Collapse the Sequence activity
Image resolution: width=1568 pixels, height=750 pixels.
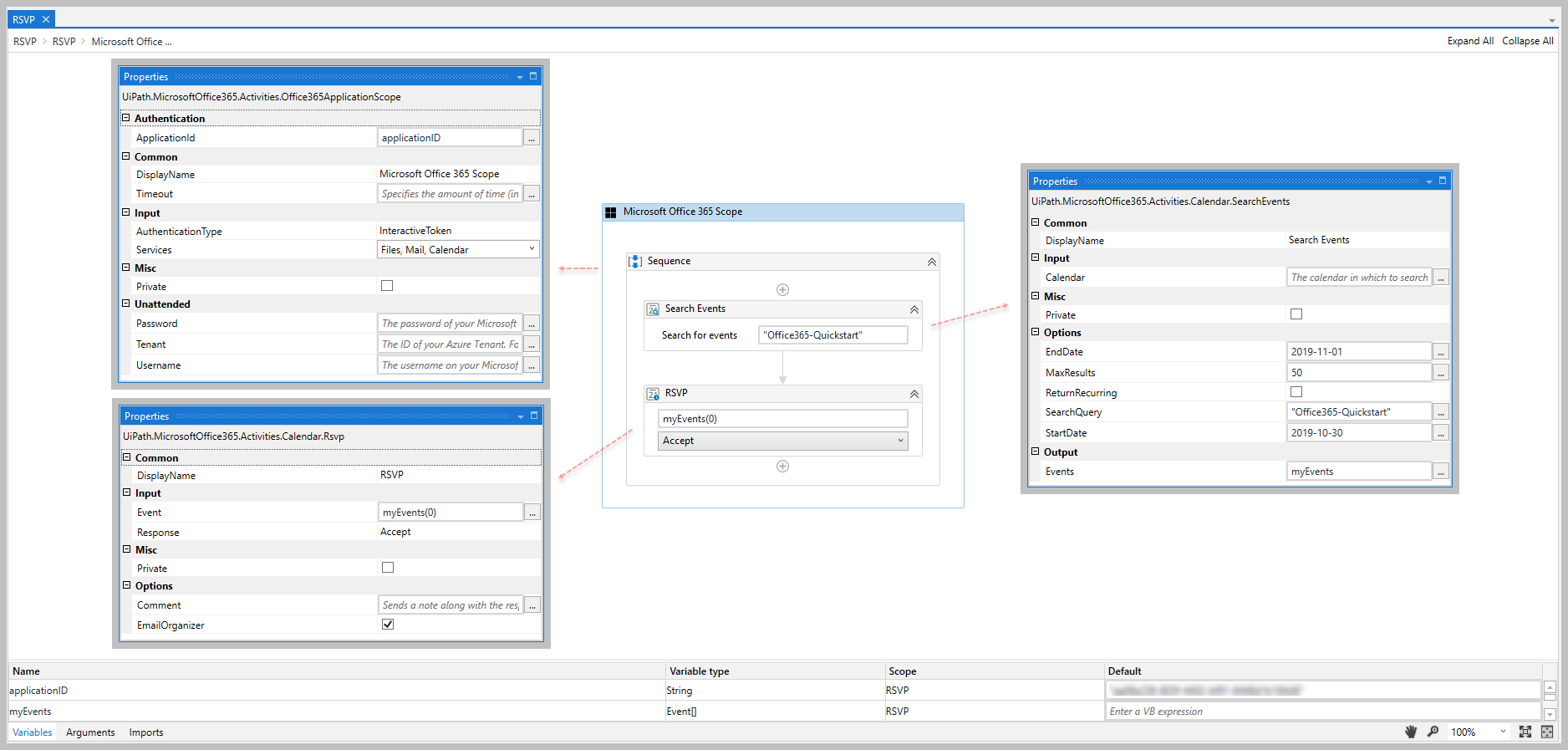tap(931, 262)
